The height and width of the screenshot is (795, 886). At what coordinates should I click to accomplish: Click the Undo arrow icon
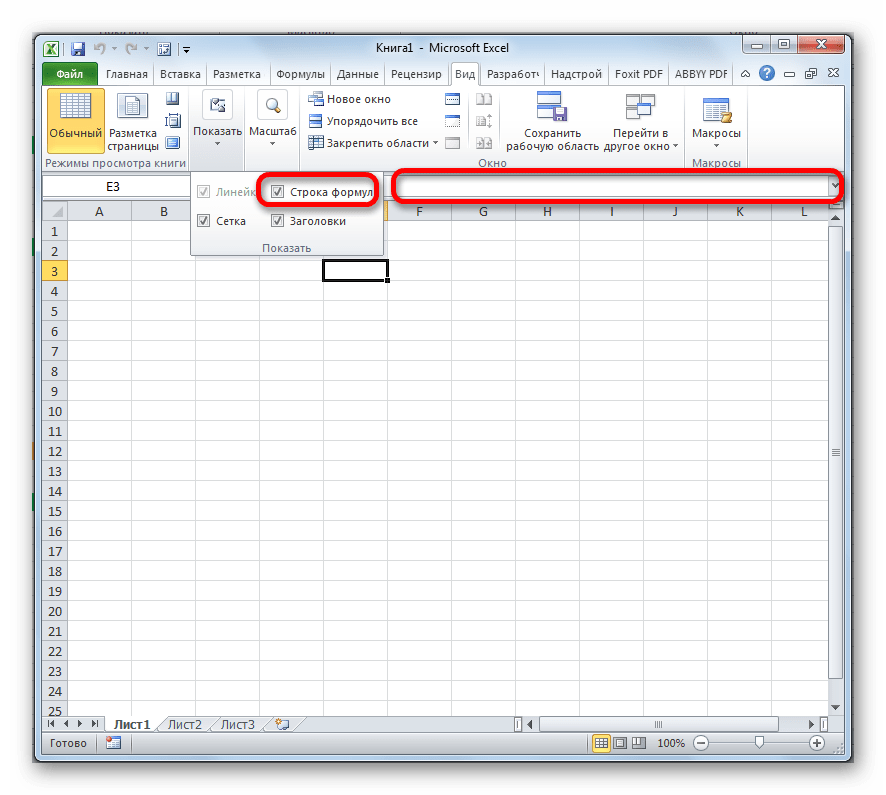[100, 49]
